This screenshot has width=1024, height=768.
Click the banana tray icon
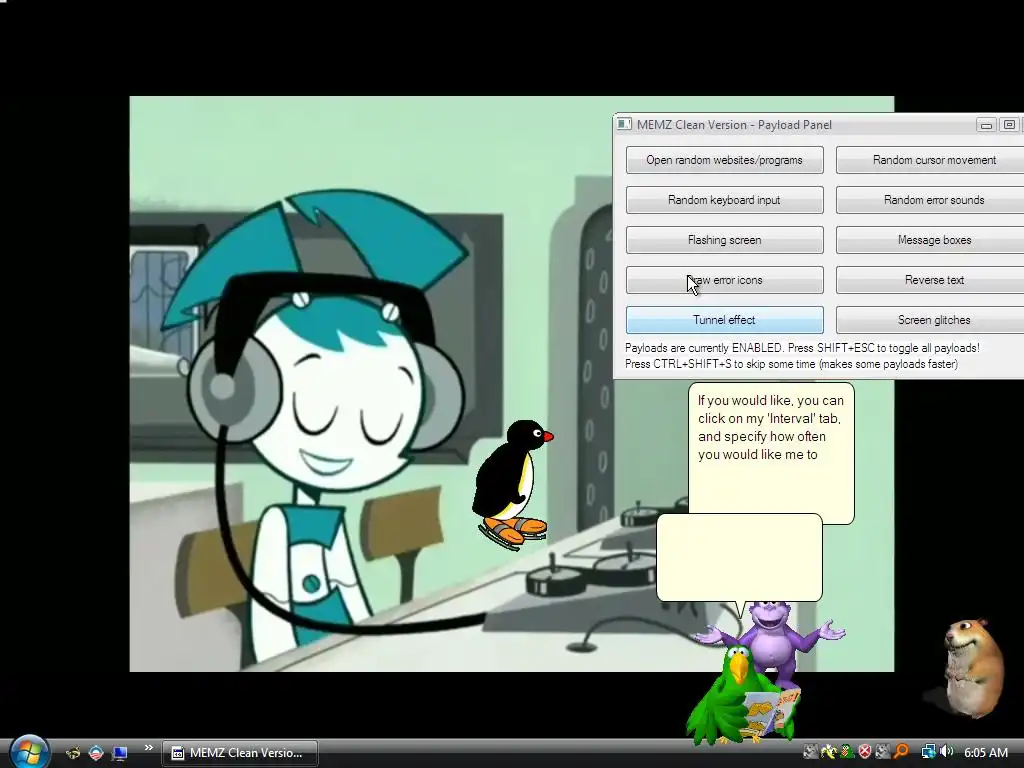[829, 752]
